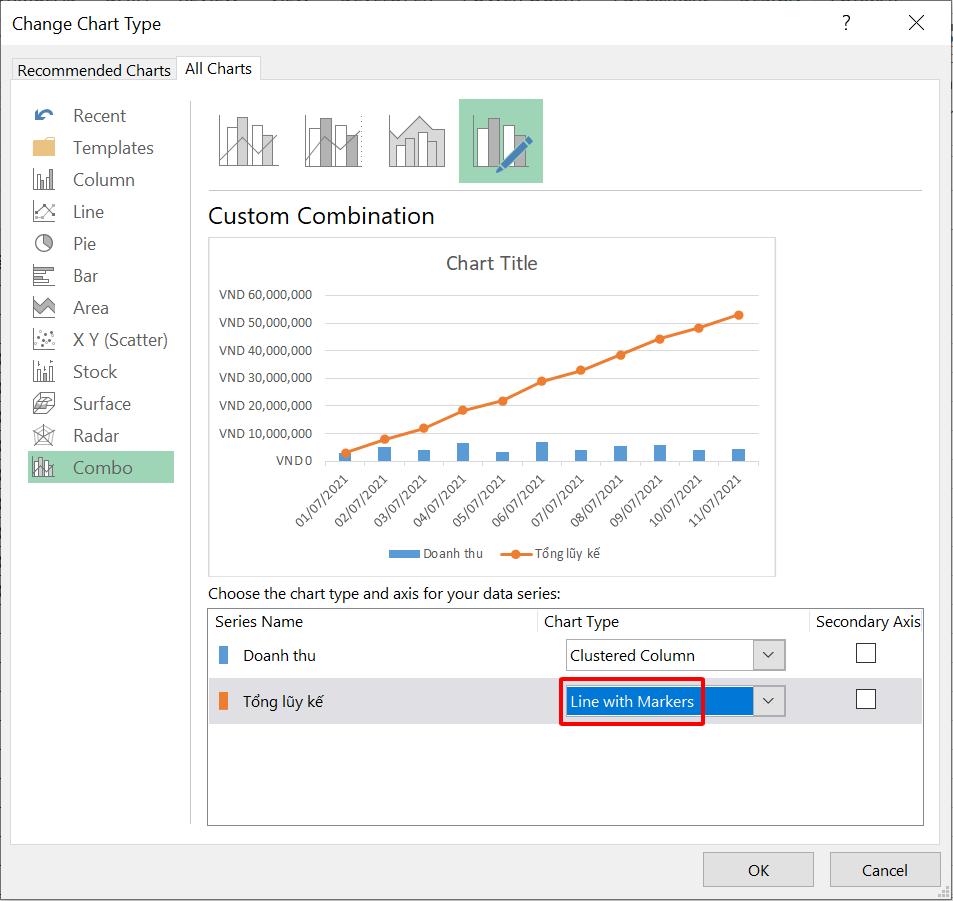Check the Templates category in the sidebar

click(x=112, y=147)
